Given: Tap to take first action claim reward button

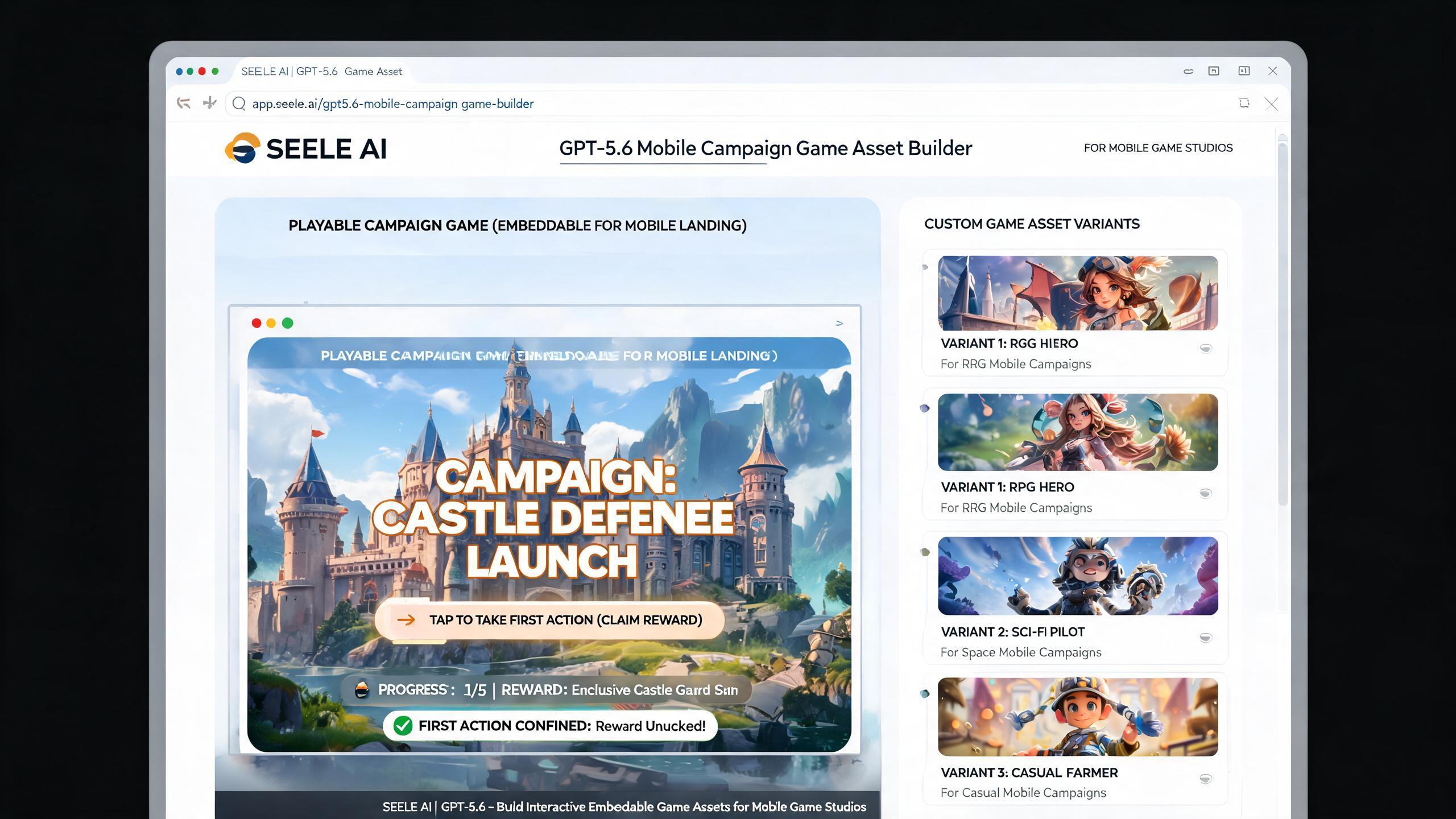Looking at the screenshot, I should (549, 620).
